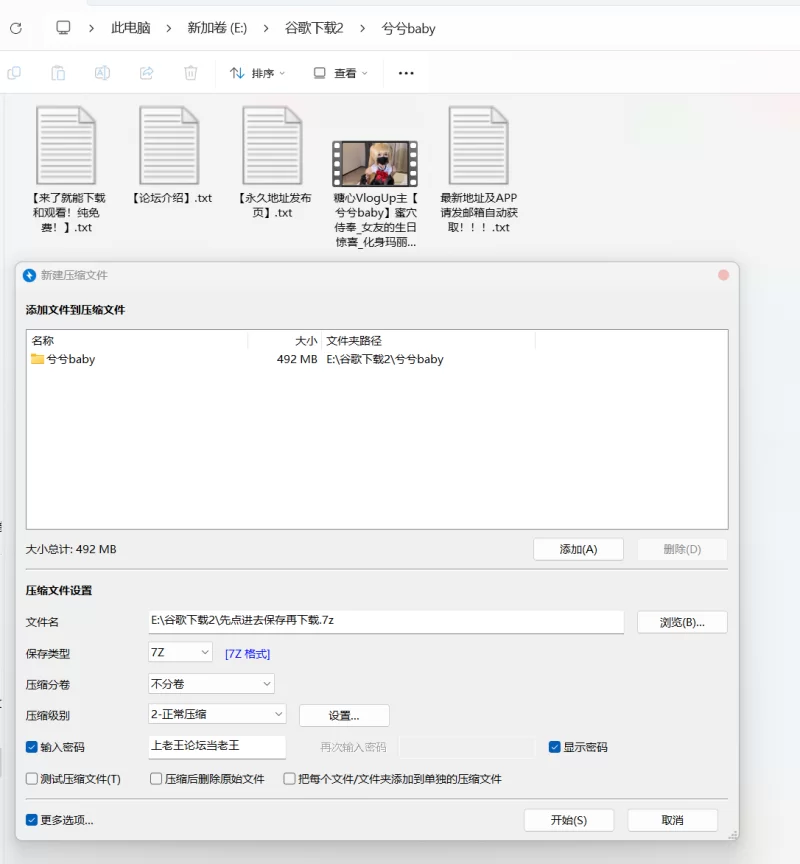Click the 兮兮baby breadcrumb segment
The height and width of the screenshot is (864, 800).
point(408,28)
